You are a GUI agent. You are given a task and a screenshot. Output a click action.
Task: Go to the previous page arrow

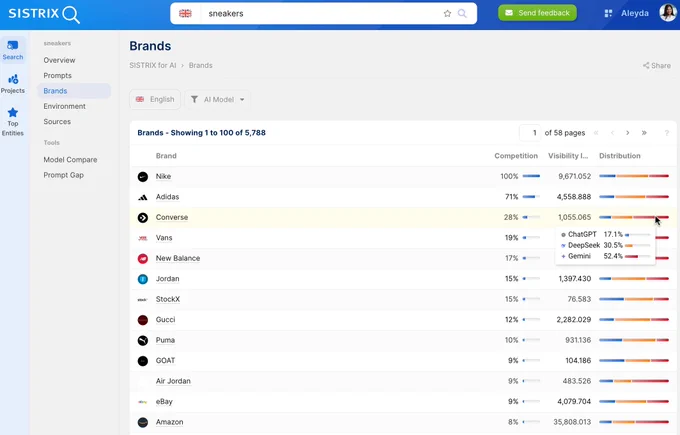612,133
